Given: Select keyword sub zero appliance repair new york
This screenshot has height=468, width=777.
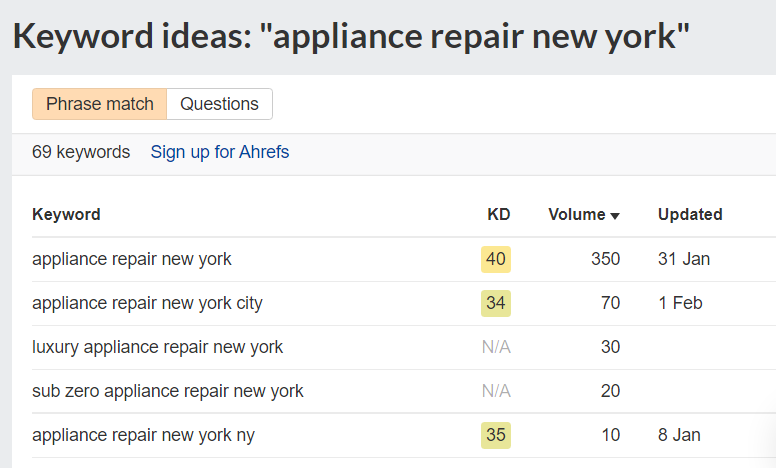Looking at the screenshot, I should click(167, 391).
